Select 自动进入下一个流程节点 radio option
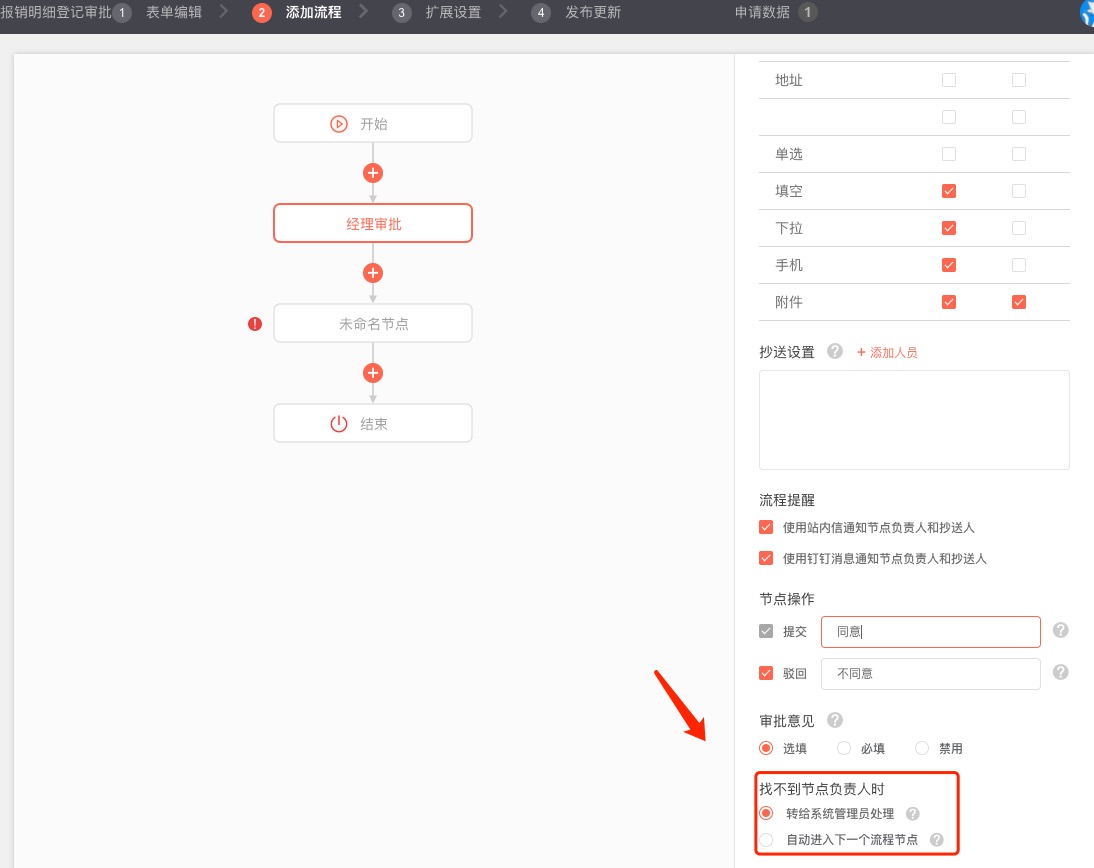1094x868 pixels. point(766,839)
